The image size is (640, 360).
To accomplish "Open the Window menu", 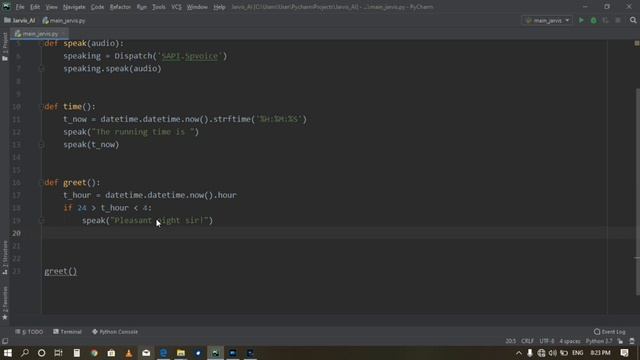I will (197, 7).
